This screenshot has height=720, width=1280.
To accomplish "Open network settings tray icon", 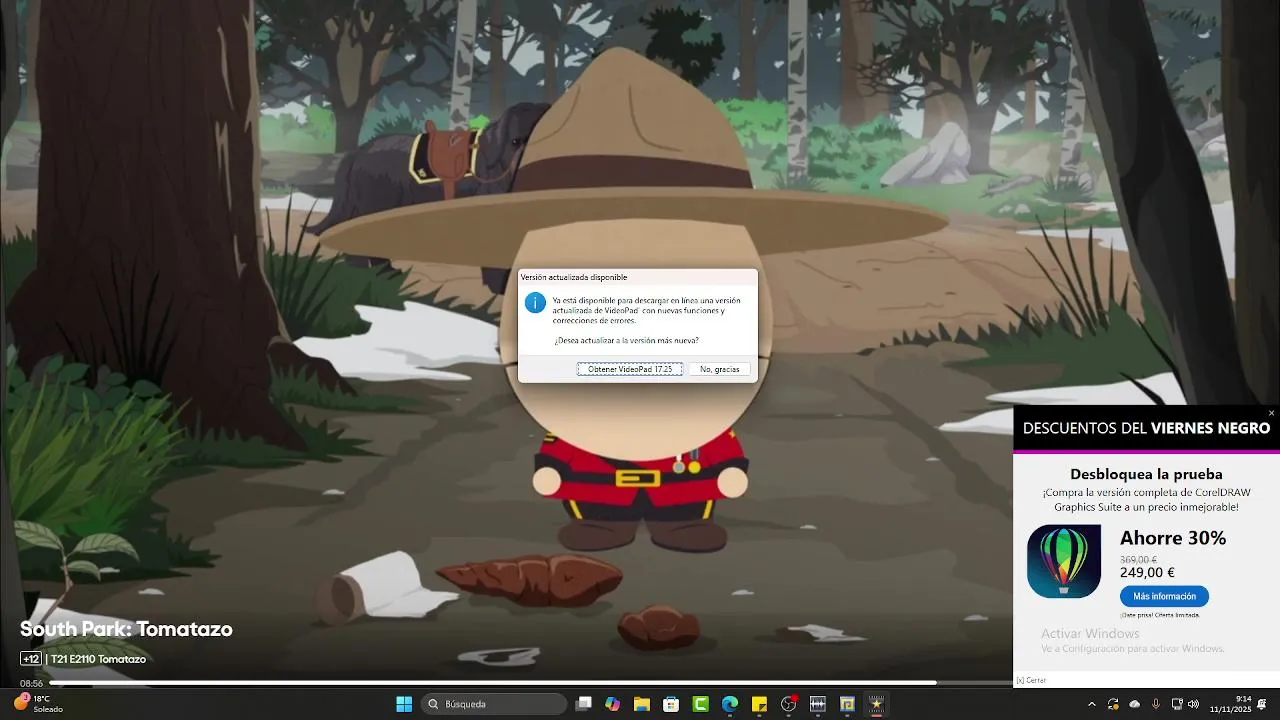I will pyautogui.click(x=1176, y=704).
